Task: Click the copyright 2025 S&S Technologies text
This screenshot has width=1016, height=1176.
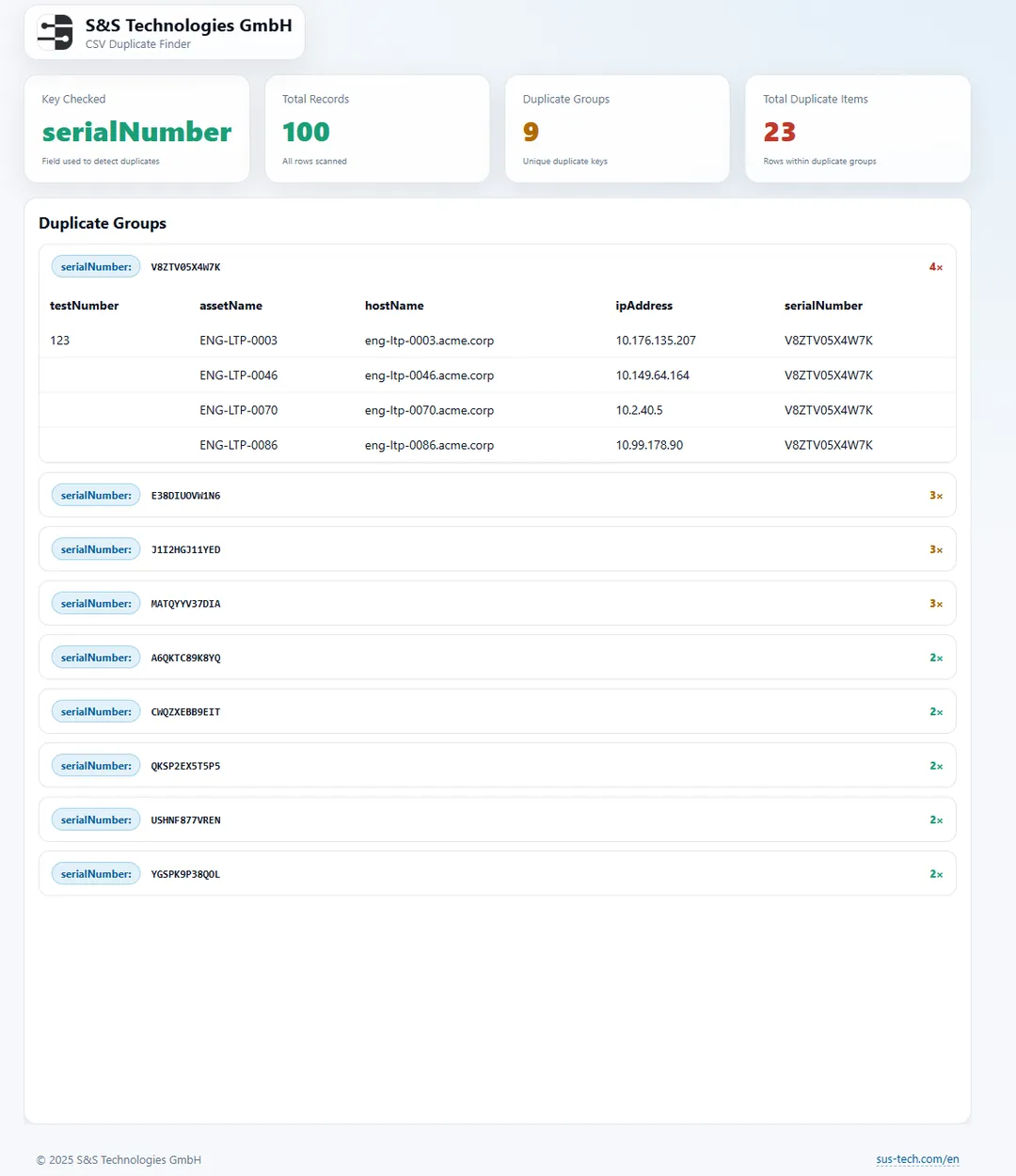Action: click(119, 1160)
